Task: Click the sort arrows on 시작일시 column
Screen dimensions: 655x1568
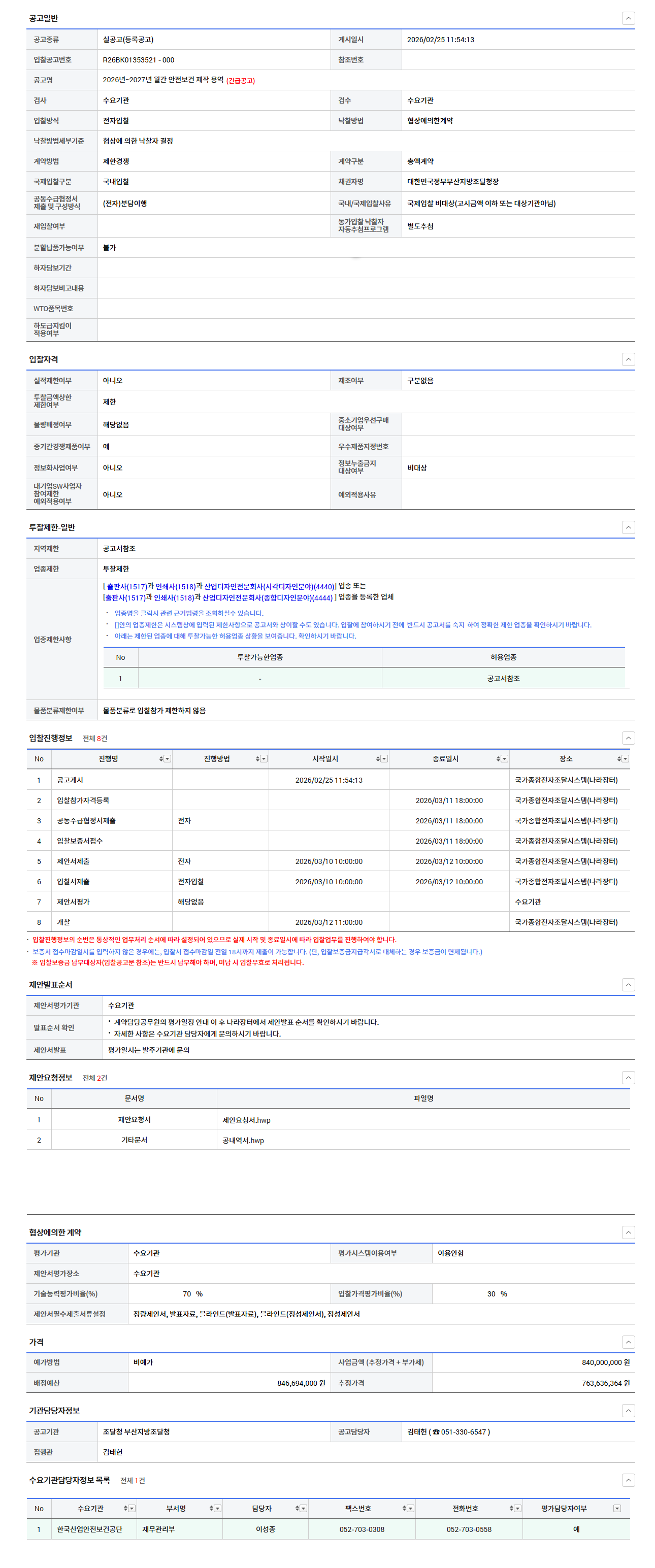Action: (377, 758)
